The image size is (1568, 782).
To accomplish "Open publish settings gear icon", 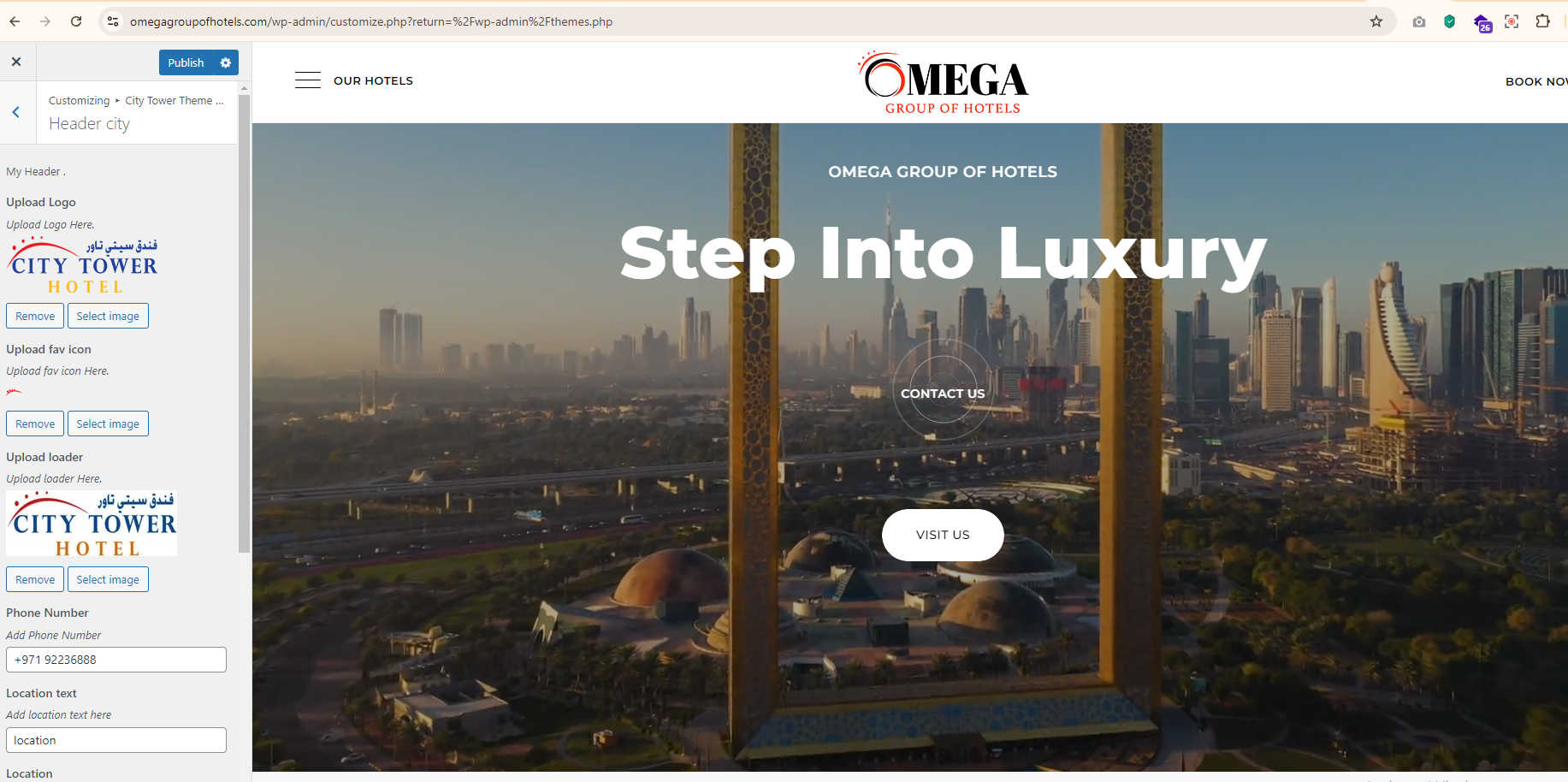I will [x=226, y=62].
